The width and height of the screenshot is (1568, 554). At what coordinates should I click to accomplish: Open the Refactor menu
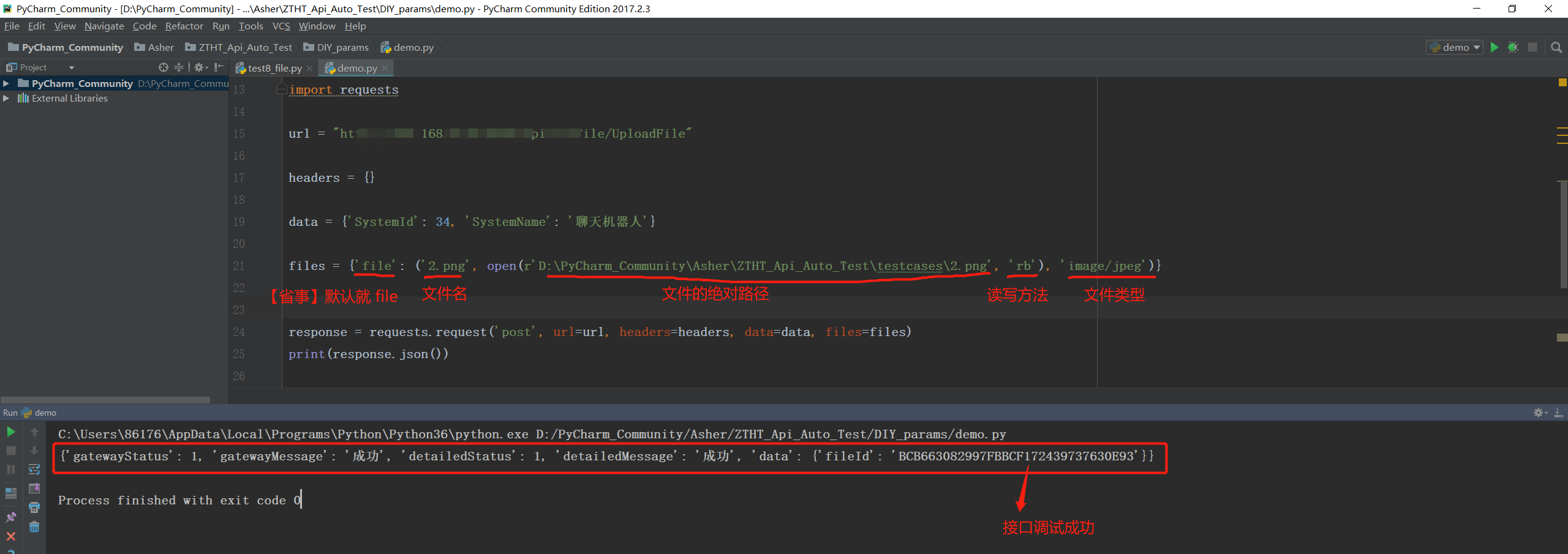coord(184,26)
